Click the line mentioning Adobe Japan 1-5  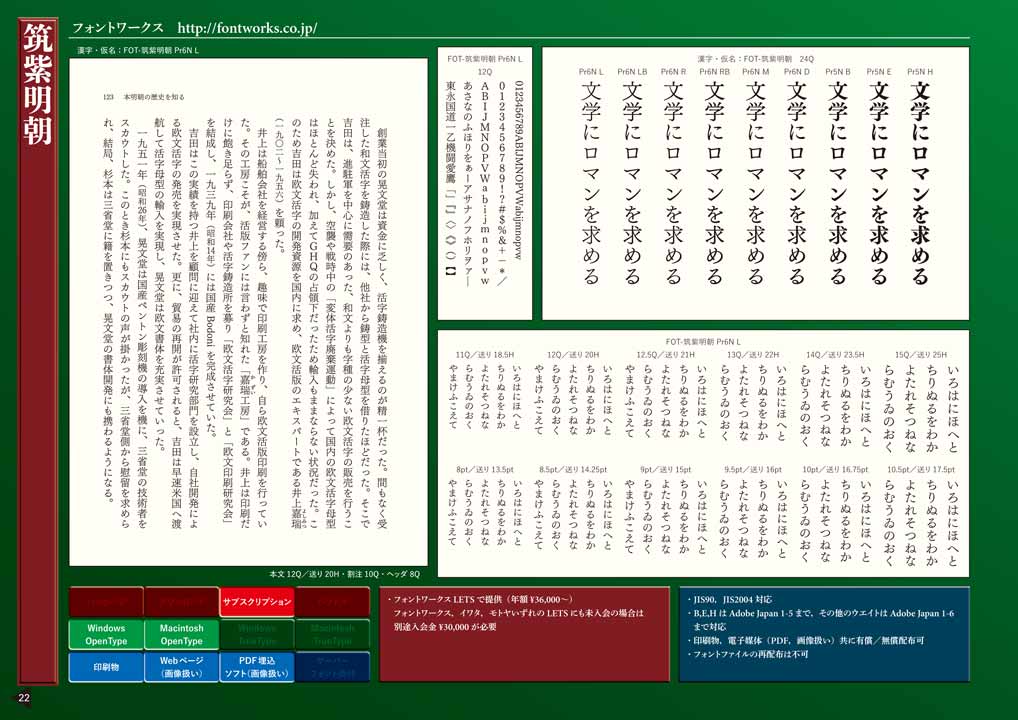pyautogui.click(x=823, y=613)
